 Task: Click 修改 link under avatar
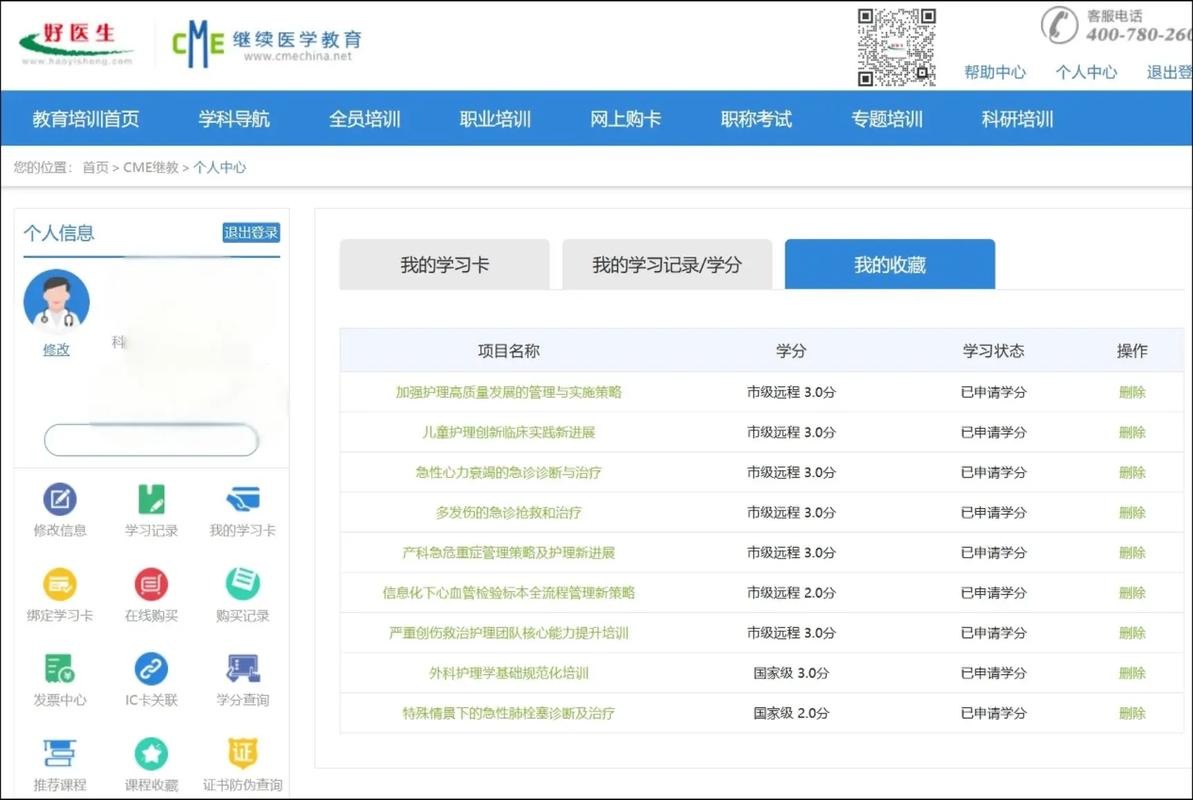point(56,349)
